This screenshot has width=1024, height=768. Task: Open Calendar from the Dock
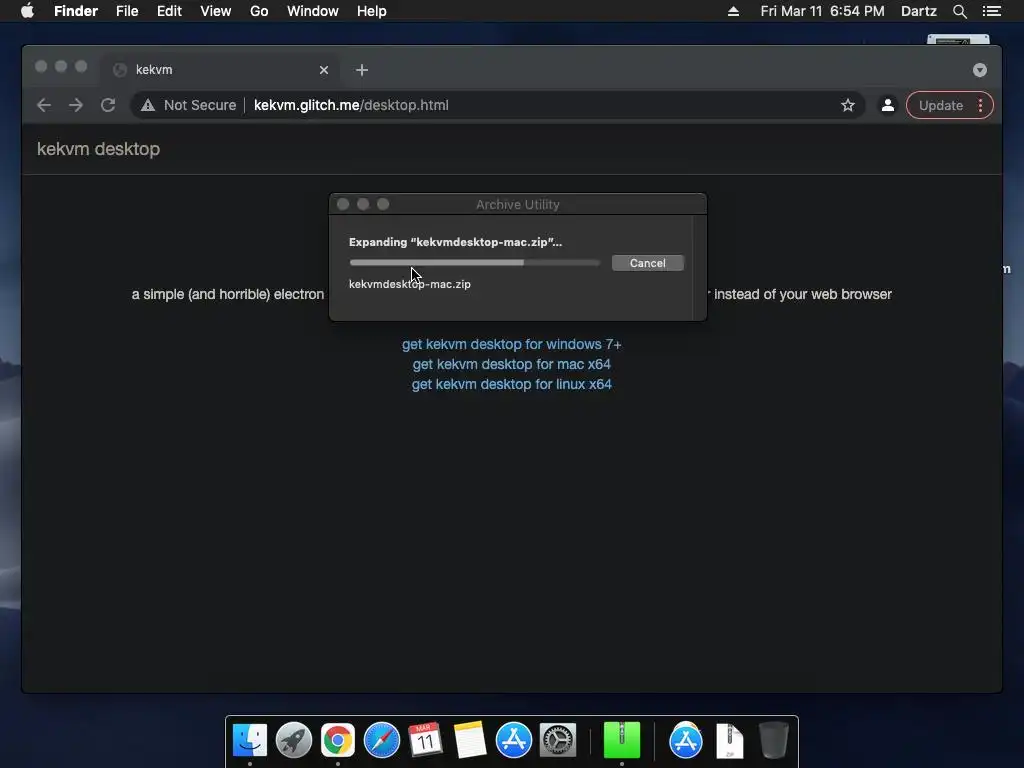point(425,740)
